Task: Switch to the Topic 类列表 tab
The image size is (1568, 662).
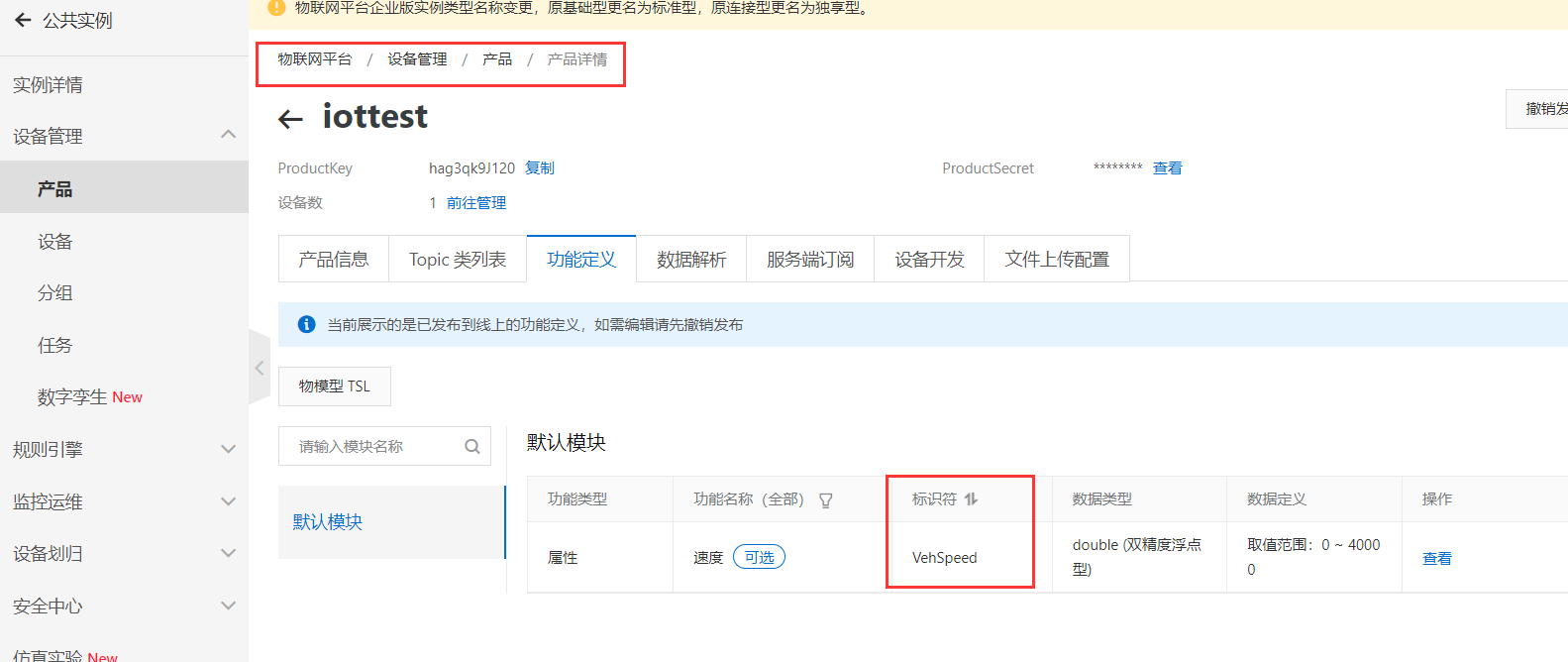Action: coord(458,260)
